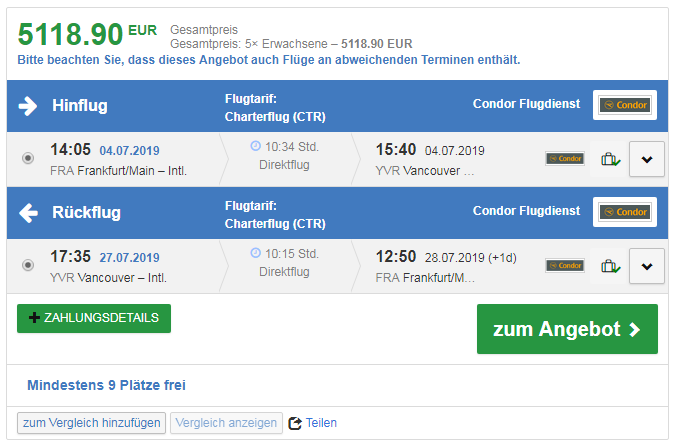677x446 pixels.
Task: Expand return flight details chevron
Action: point(647,266)
